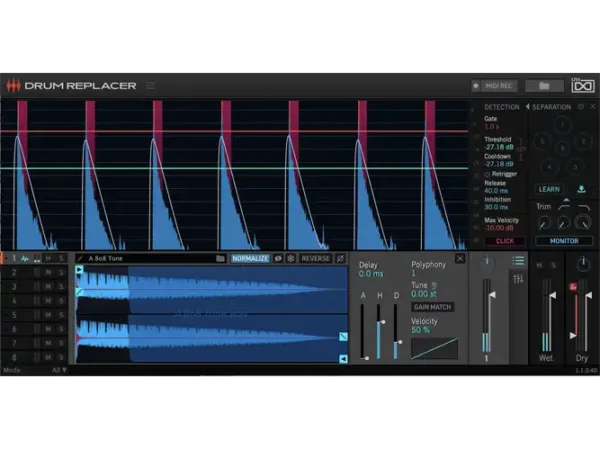The image size is (600, 450).
Task: Click the Gate value 1.0 s
Action: click(492, 126)
